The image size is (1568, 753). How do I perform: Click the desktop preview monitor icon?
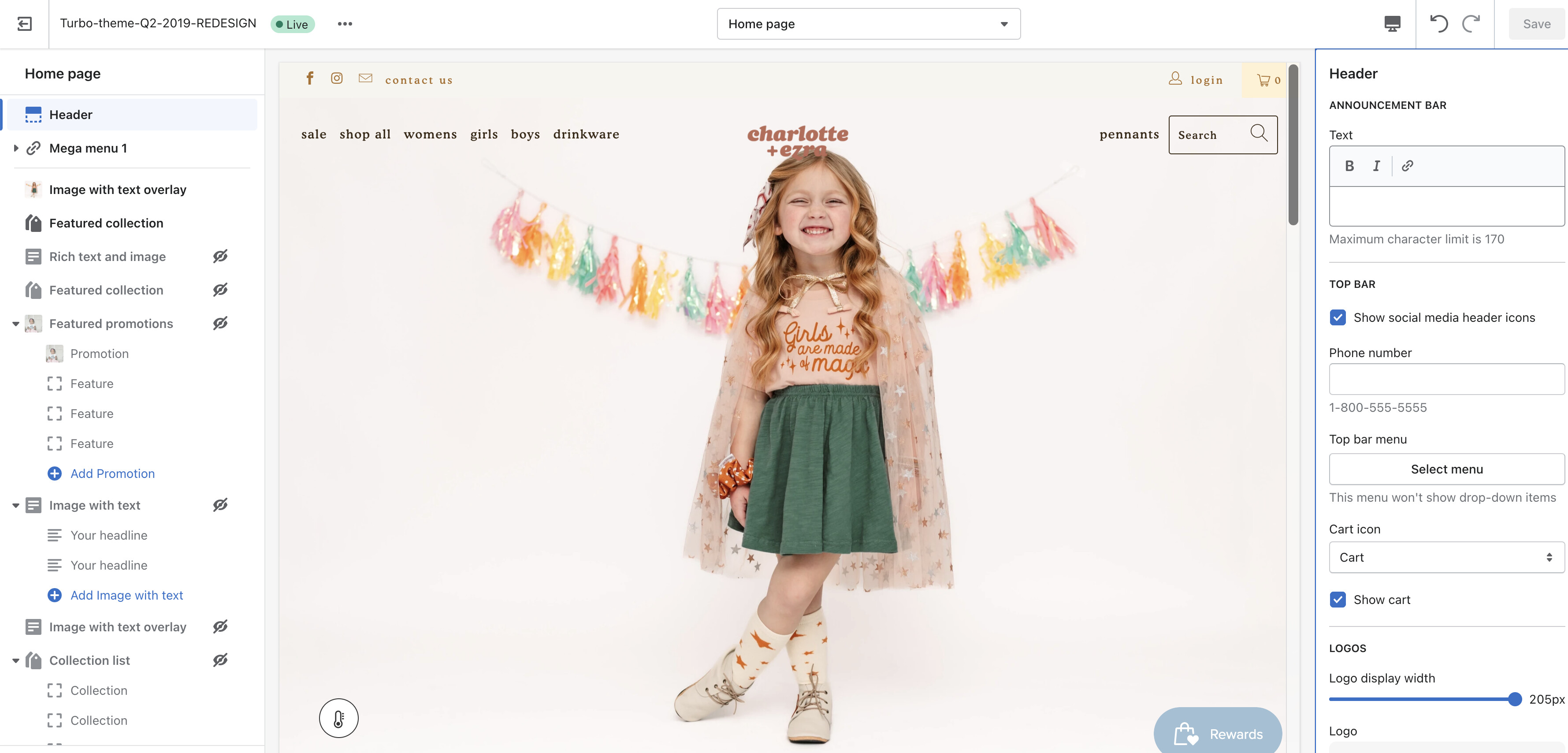[1392, 24]
